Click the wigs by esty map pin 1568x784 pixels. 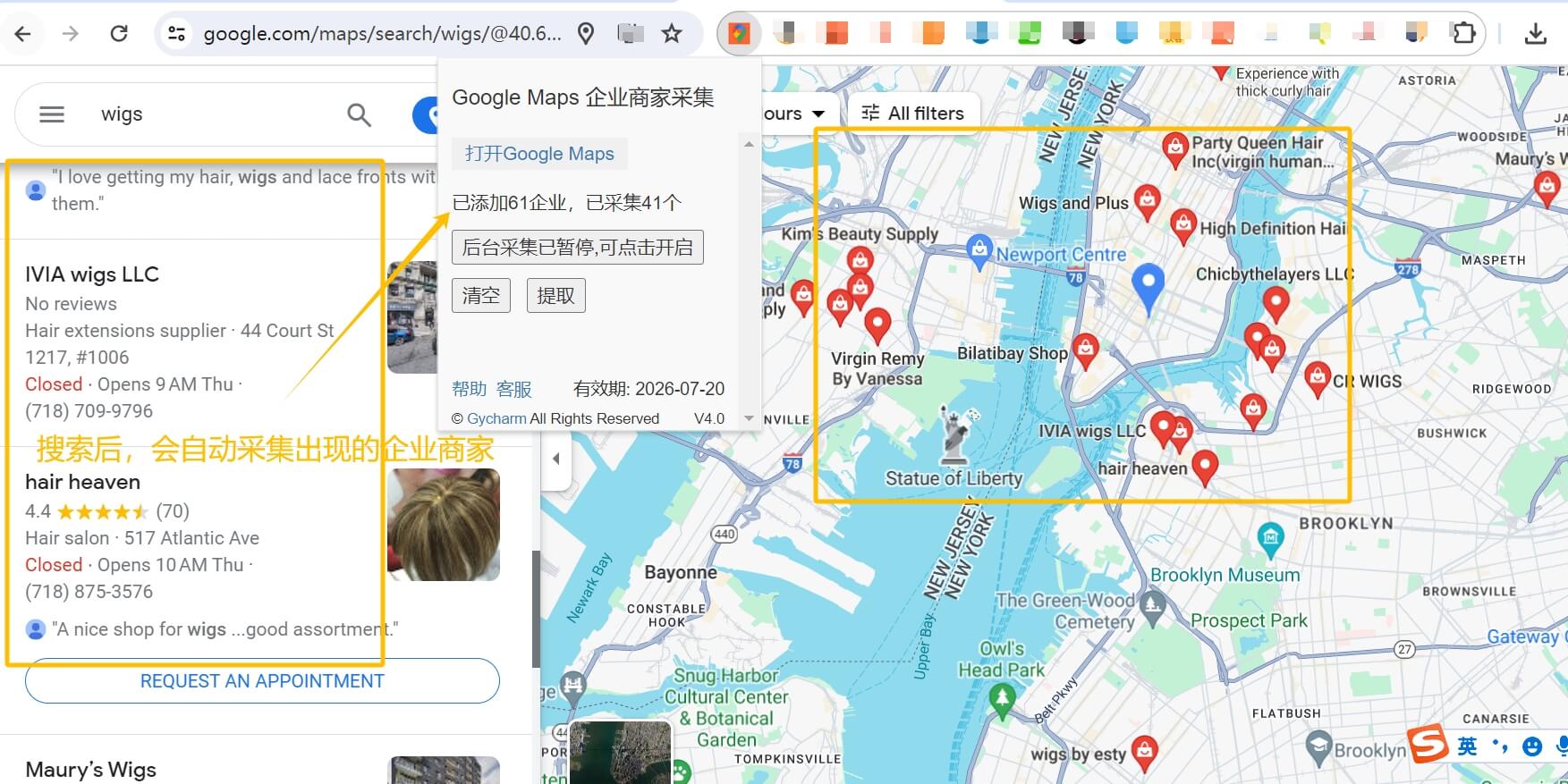tap(1144, 753)
